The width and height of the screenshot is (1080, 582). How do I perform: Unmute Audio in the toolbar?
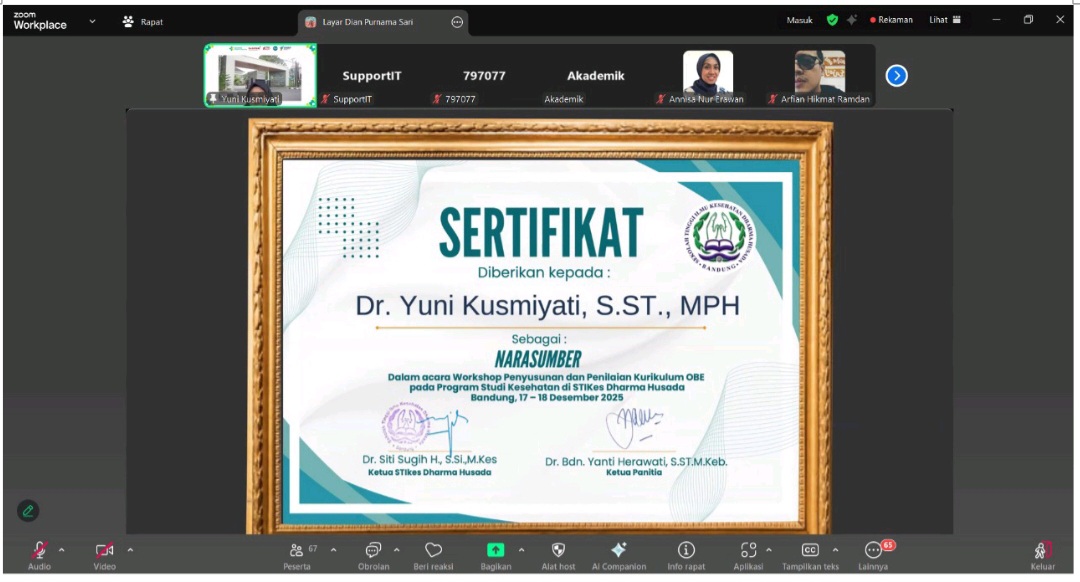(x=38, y=550)
